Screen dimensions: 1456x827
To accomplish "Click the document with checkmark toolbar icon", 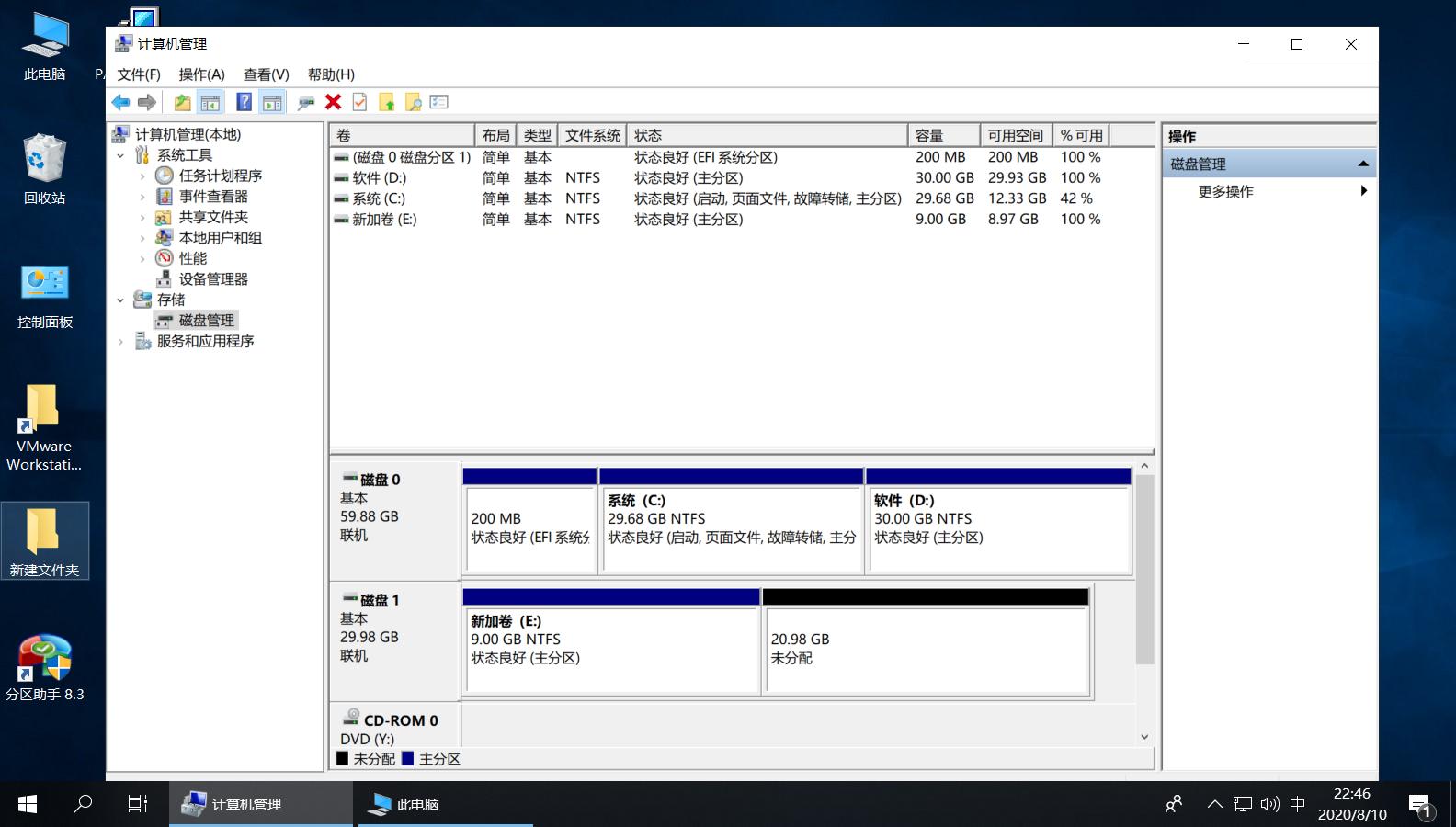I will (x=359, y=102).
